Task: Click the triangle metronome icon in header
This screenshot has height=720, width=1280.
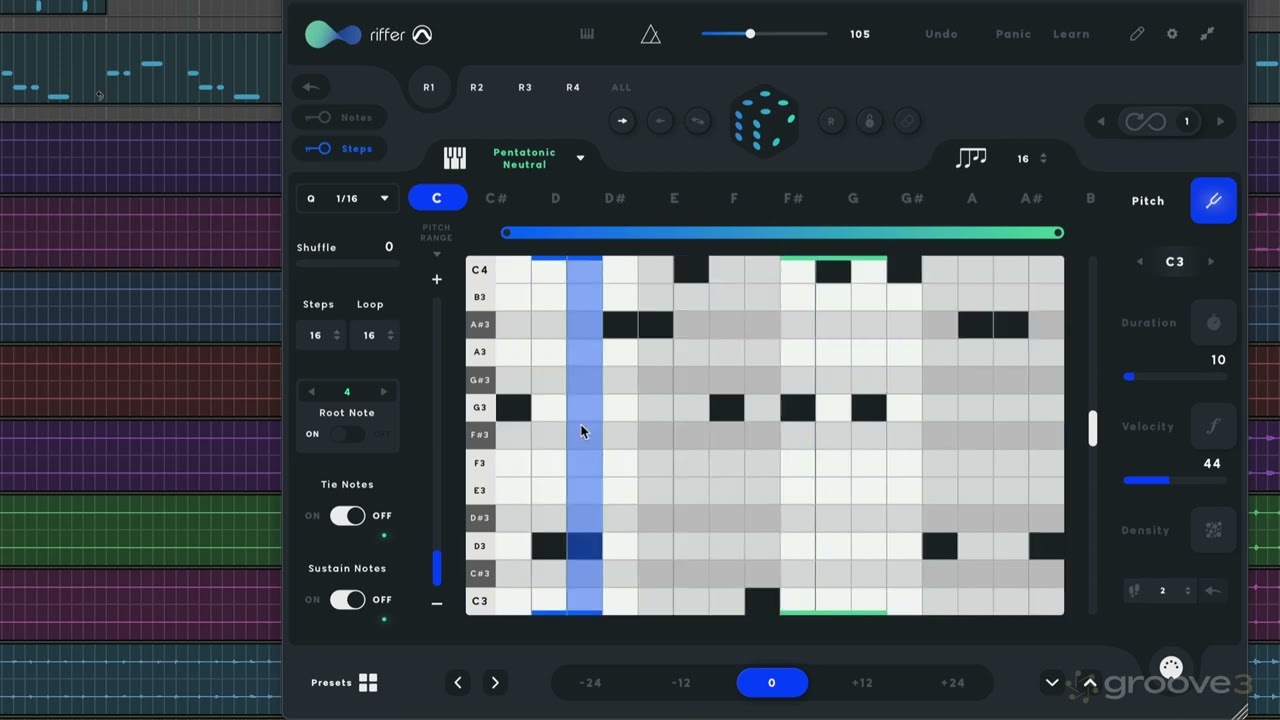Action: pos(651,35)
